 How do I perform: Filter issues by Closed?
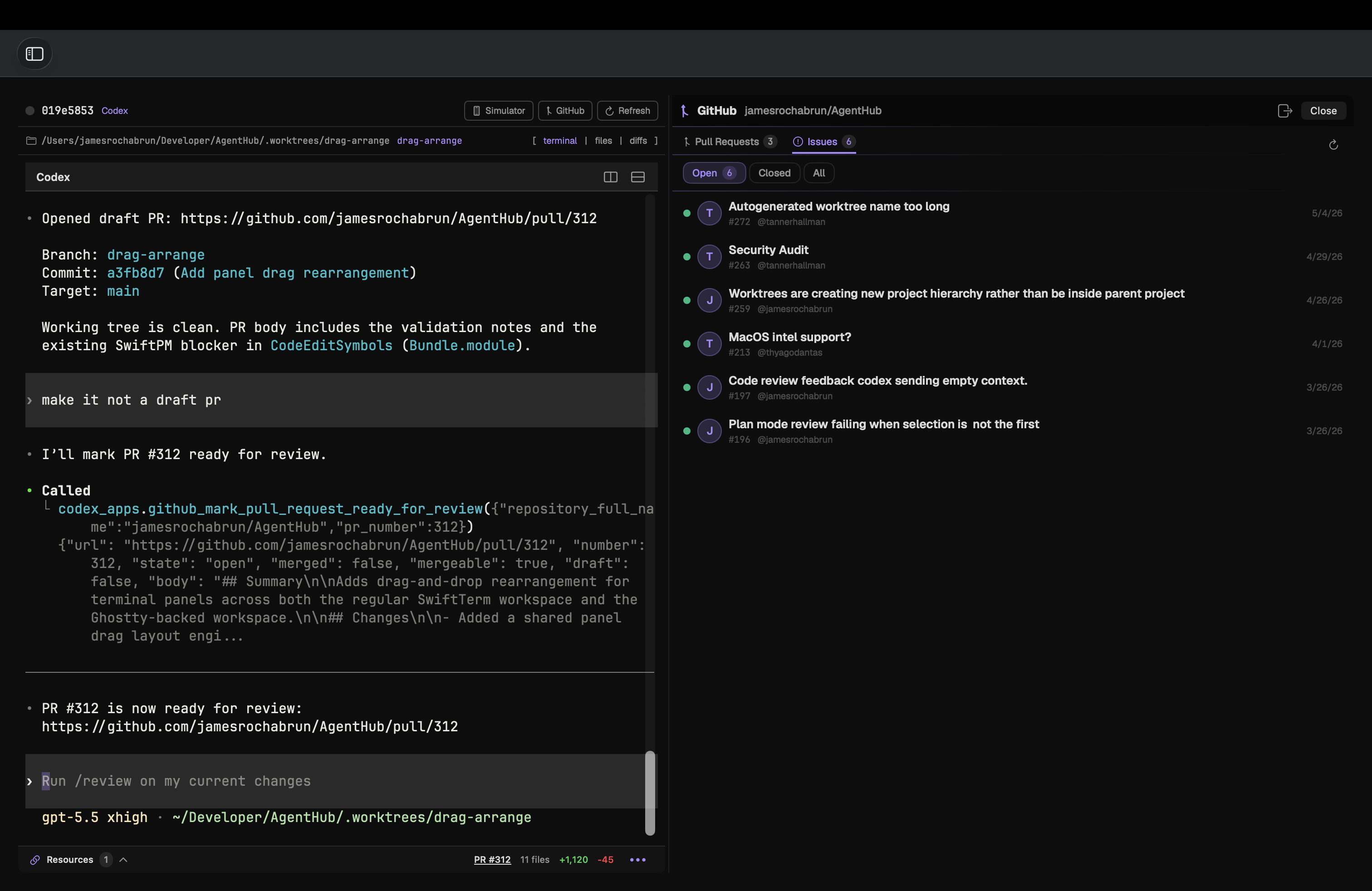(774, 173)
